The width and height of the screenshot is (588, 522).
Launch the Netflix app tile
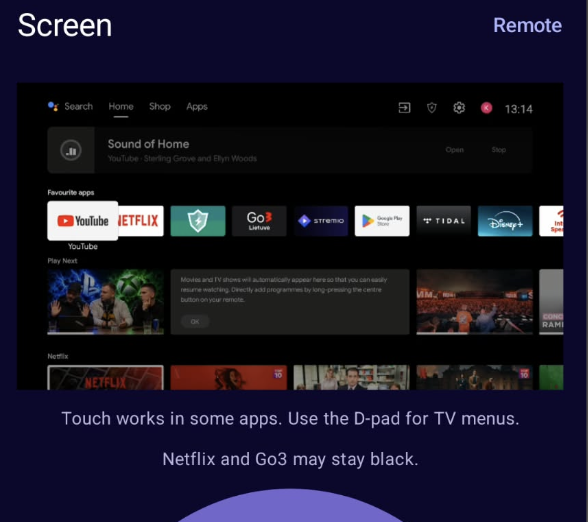[x=141, y=220]
